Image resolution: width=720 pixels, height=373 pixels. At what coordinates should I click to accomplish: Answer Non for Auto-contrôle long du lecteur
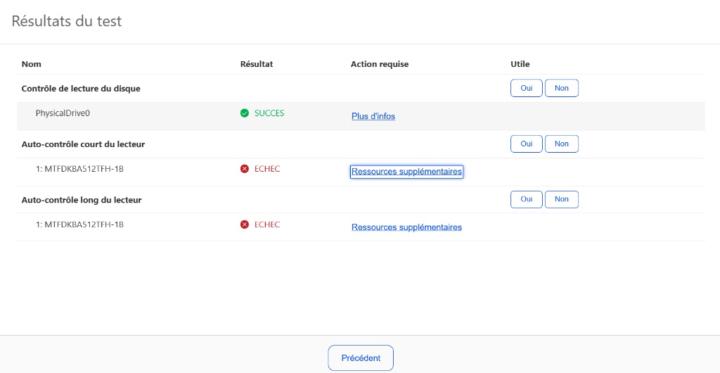tap(562, 199)
